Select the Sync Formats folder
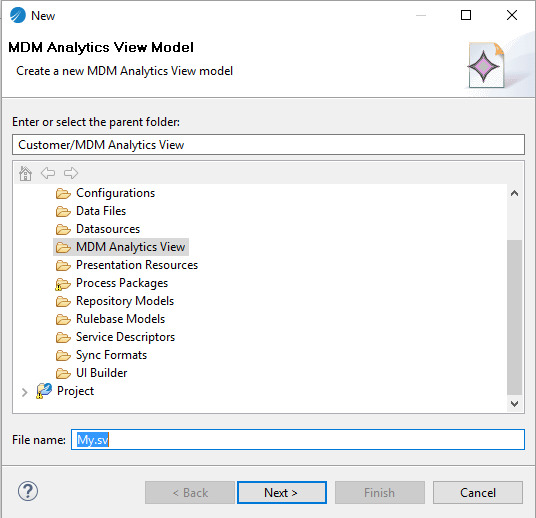 click(111, 355)
